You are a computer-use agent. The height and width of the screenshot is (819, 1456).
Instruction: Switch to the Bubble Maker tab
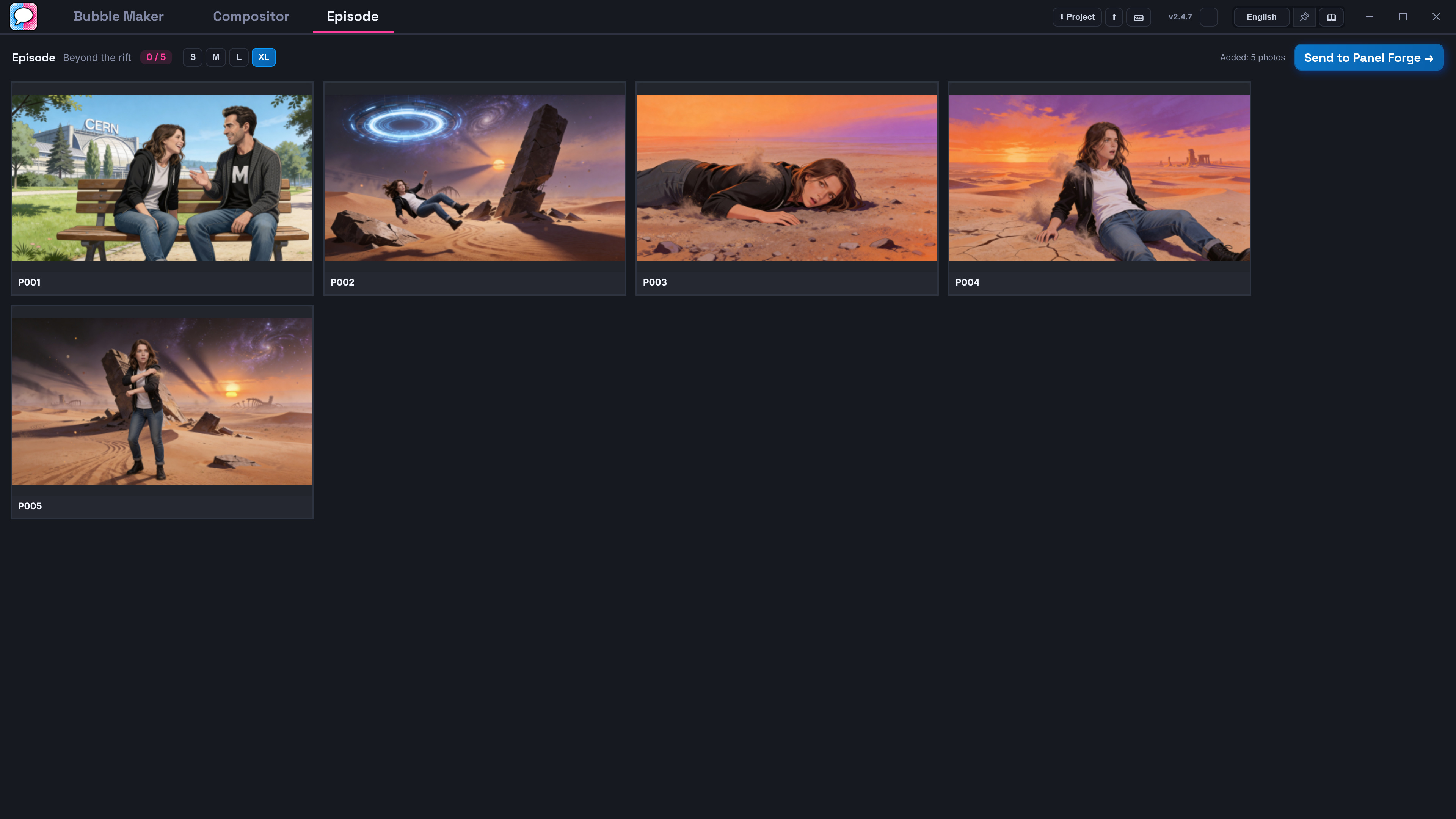(119, 16)
